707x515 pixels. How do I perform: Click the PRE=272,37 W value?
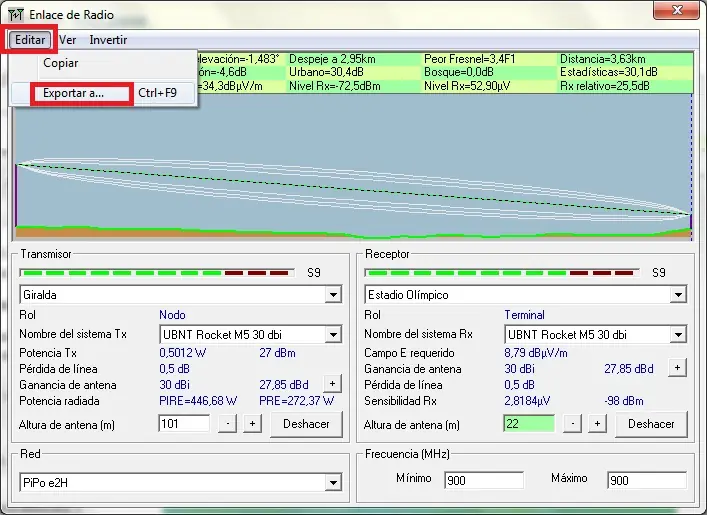tap(296, 401)
